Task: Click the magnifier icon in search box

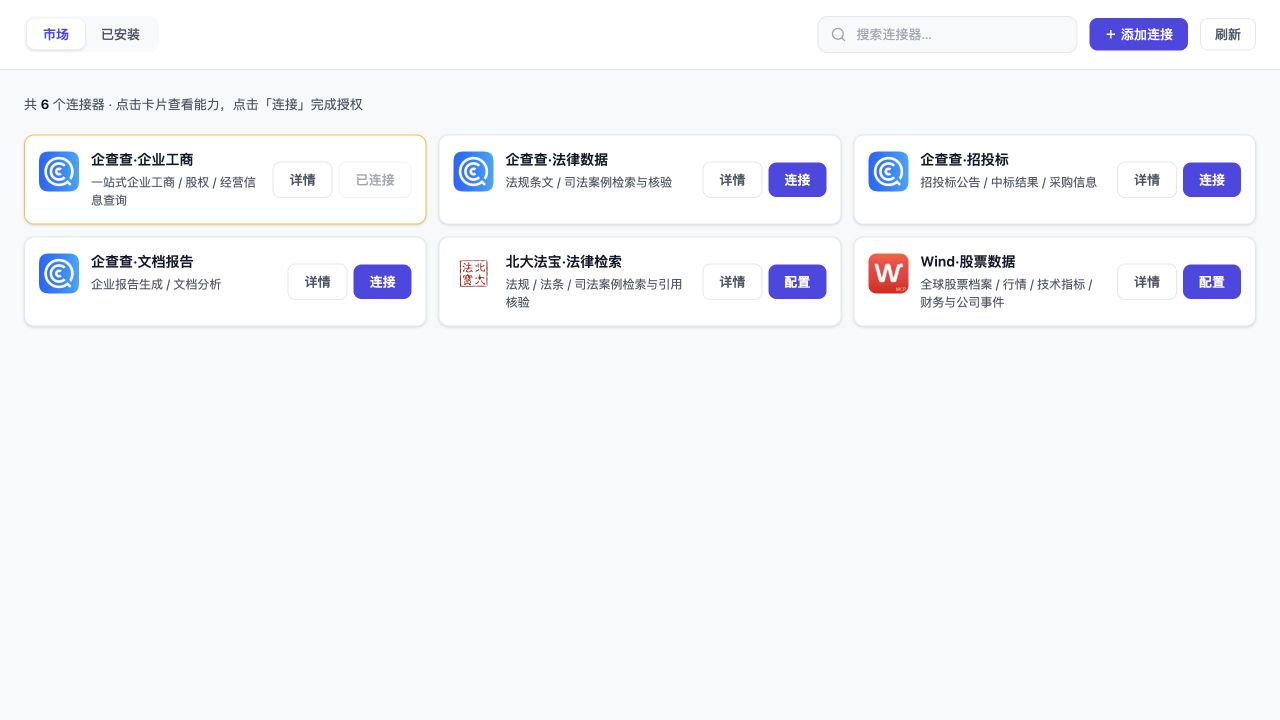Action: coord(839,35)
